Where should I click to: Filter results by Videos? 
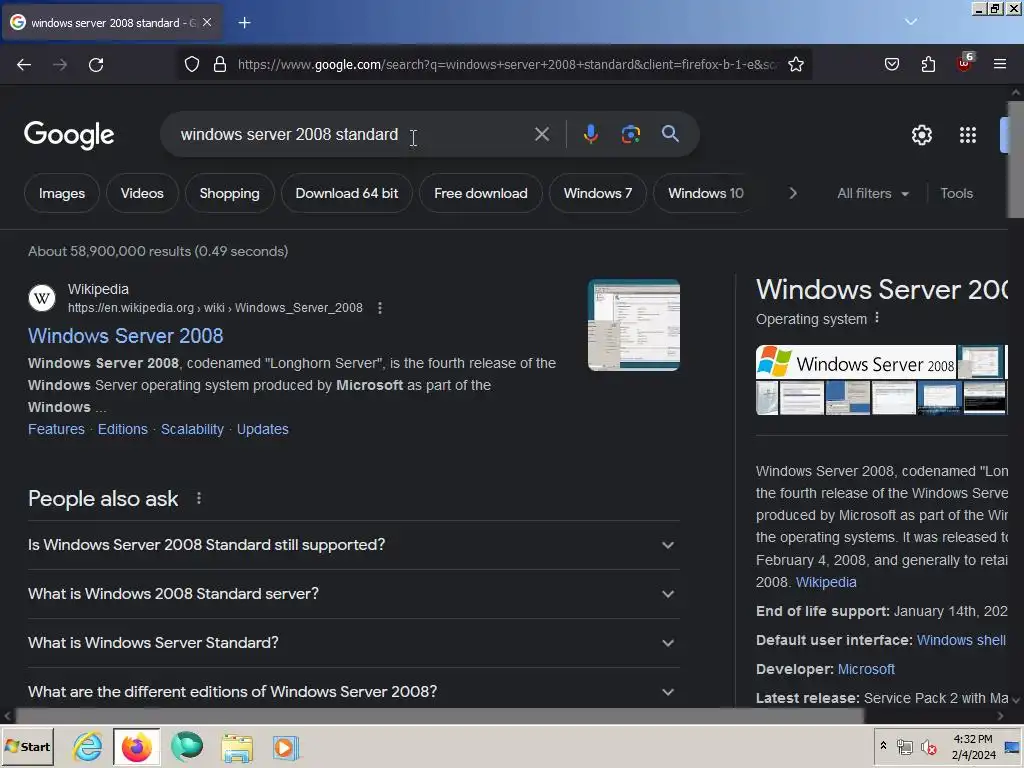[142, 193]
